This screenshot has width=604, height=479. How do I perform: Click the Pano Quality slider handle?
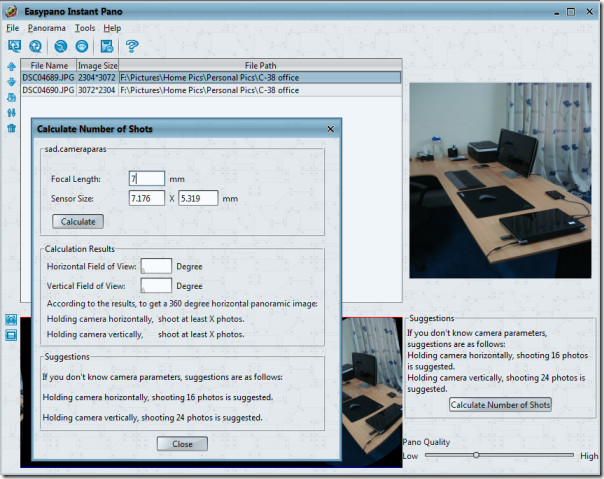tap(476, 455)
